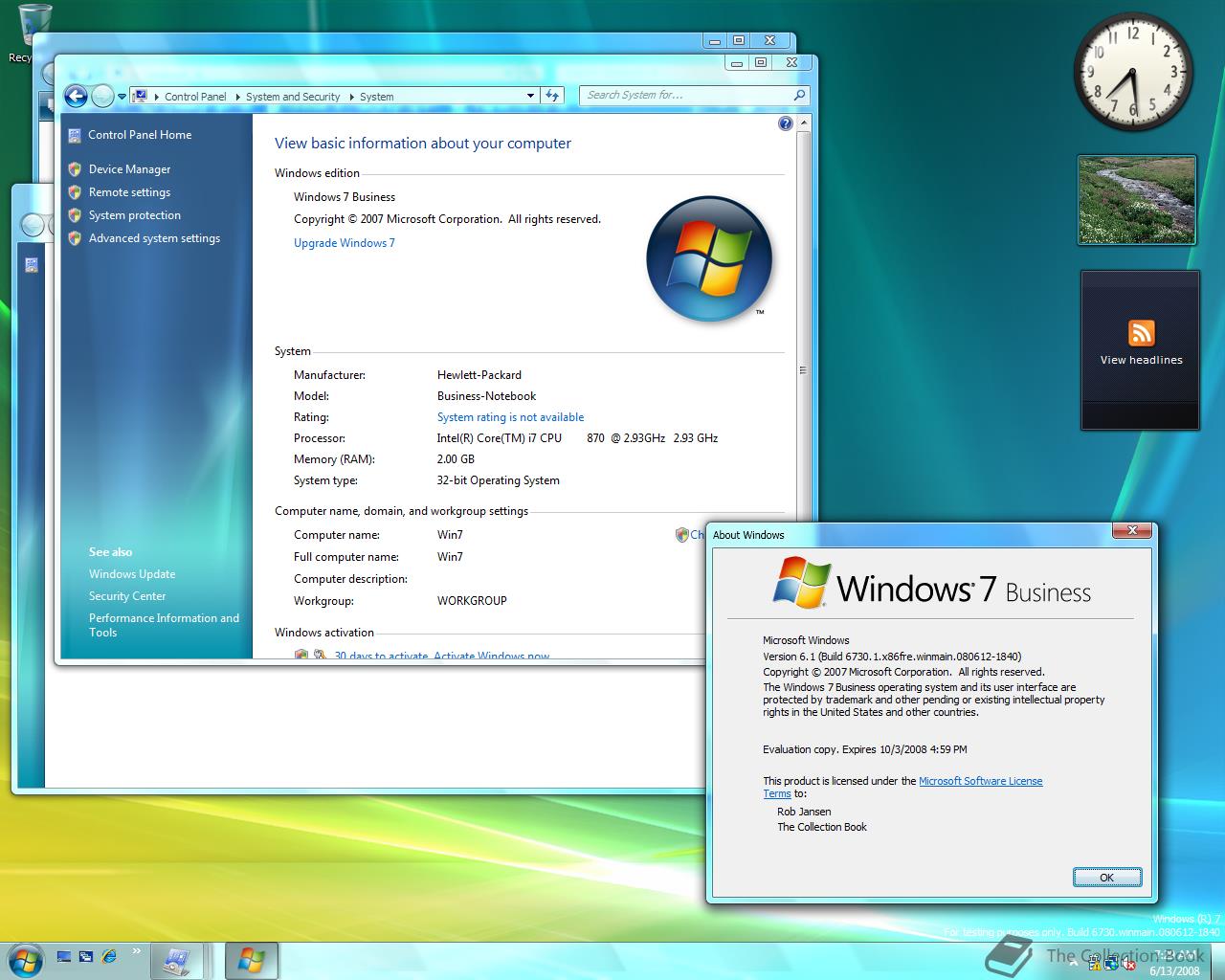
Task: Click Switch between windows quick launch icon
Action: pos(86,956)
